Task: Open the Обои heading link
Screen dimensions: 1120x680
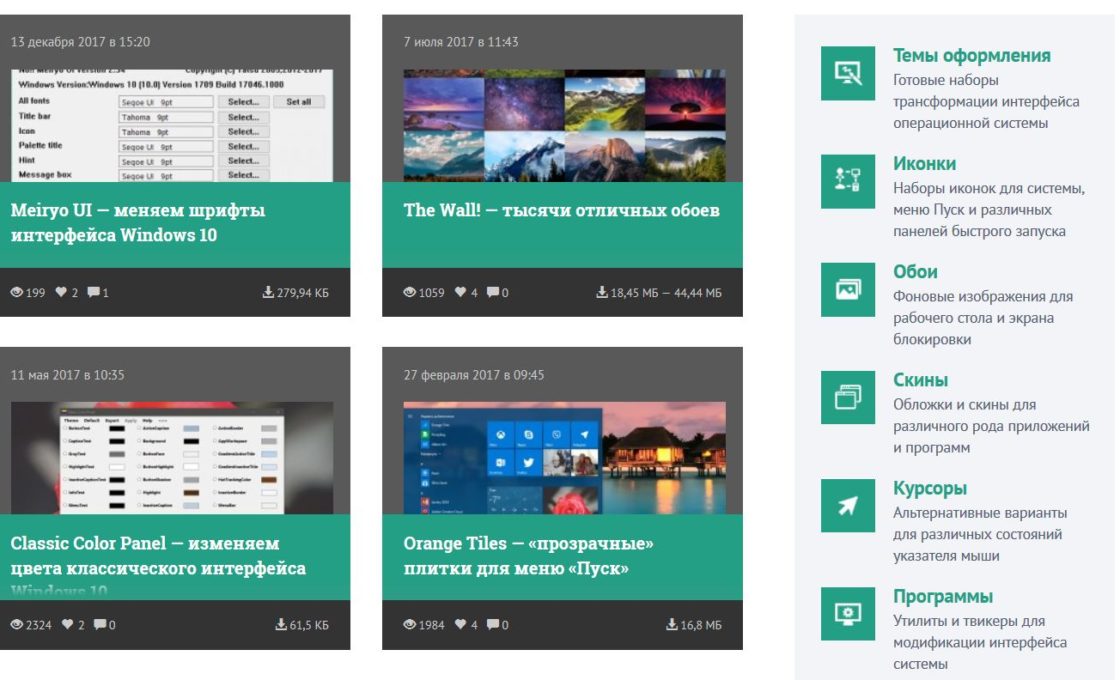Action: click(x=915, y=271)
